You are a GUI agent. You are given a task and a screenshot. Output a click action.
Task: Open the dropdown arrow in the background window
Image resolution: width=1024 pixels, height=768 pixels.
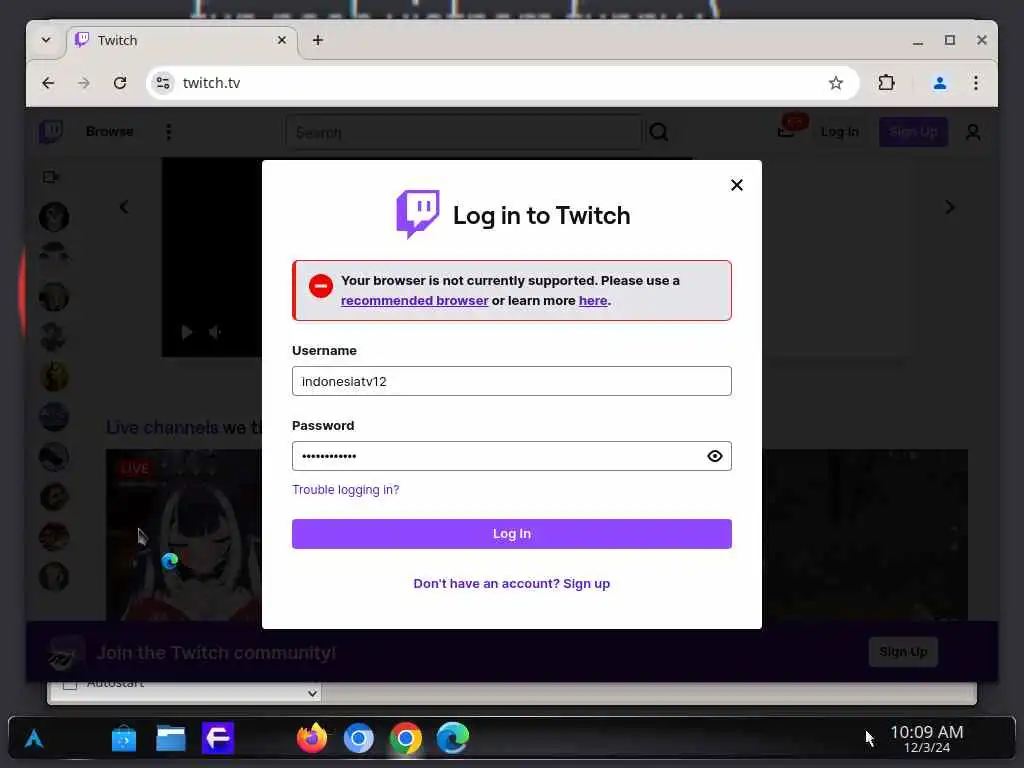pyautogui.click(x=312, y=693)
